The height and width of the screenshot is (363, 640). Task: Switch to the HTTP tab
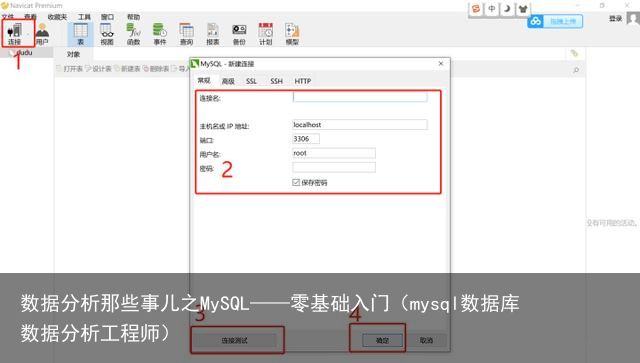[x=302, y=81]
